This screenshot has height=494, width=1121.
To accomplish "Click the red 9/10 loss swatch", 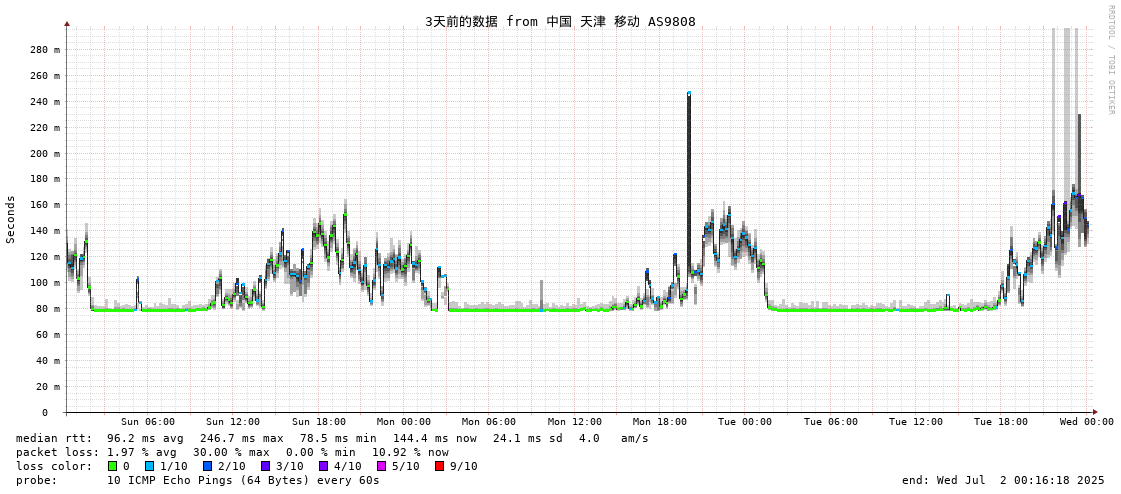I will (439, 466).
